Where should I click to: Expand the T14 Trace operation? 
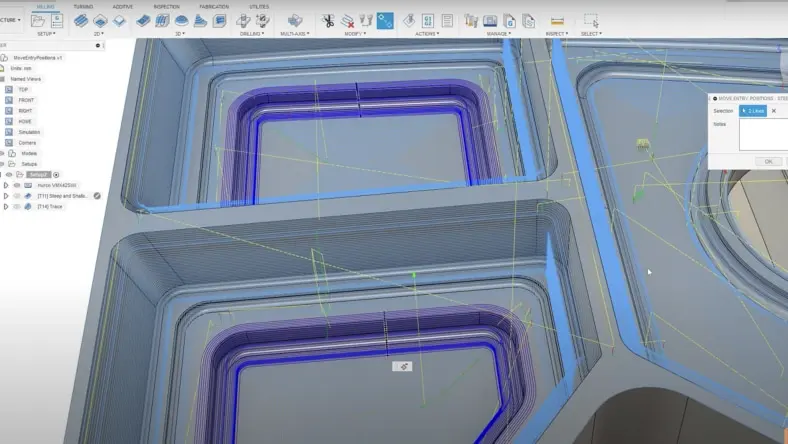click(x=6, y=206)
